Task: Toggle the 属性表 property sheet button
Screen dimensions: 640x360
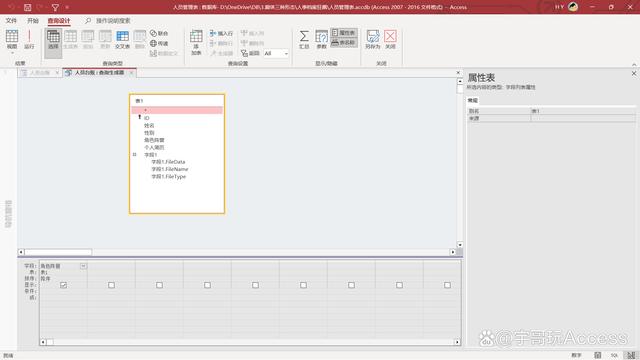Action: [x=344, y=33]
